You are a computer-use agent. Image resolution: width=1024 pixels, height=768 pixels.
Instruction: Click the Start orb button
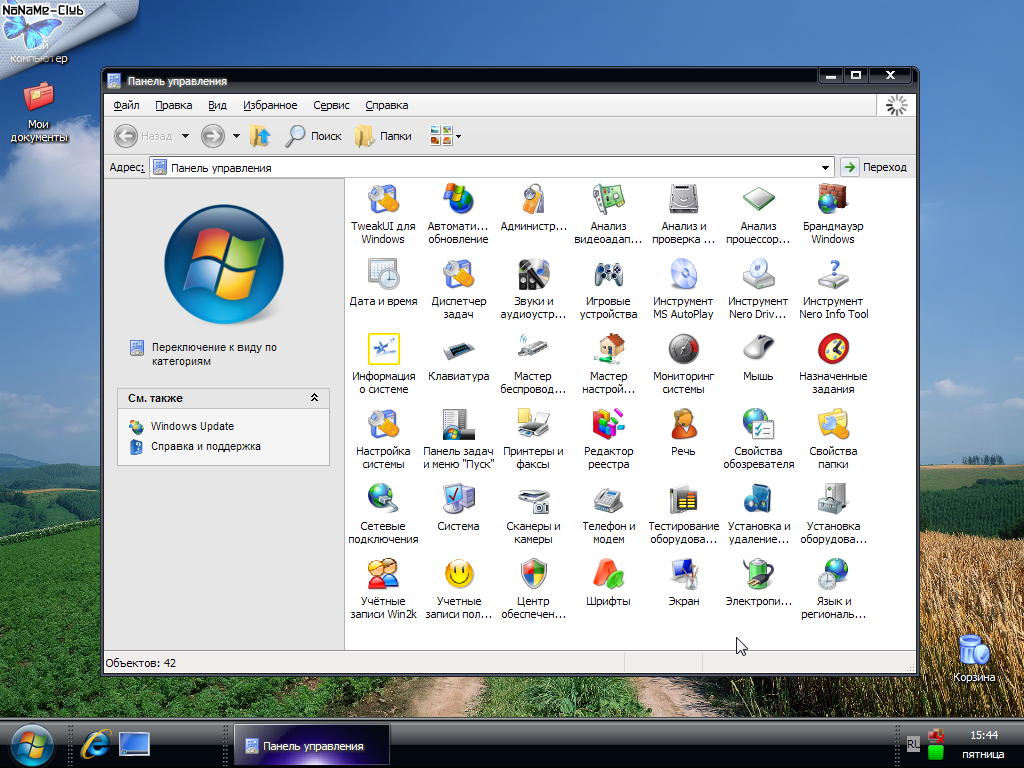pos(31,744)
